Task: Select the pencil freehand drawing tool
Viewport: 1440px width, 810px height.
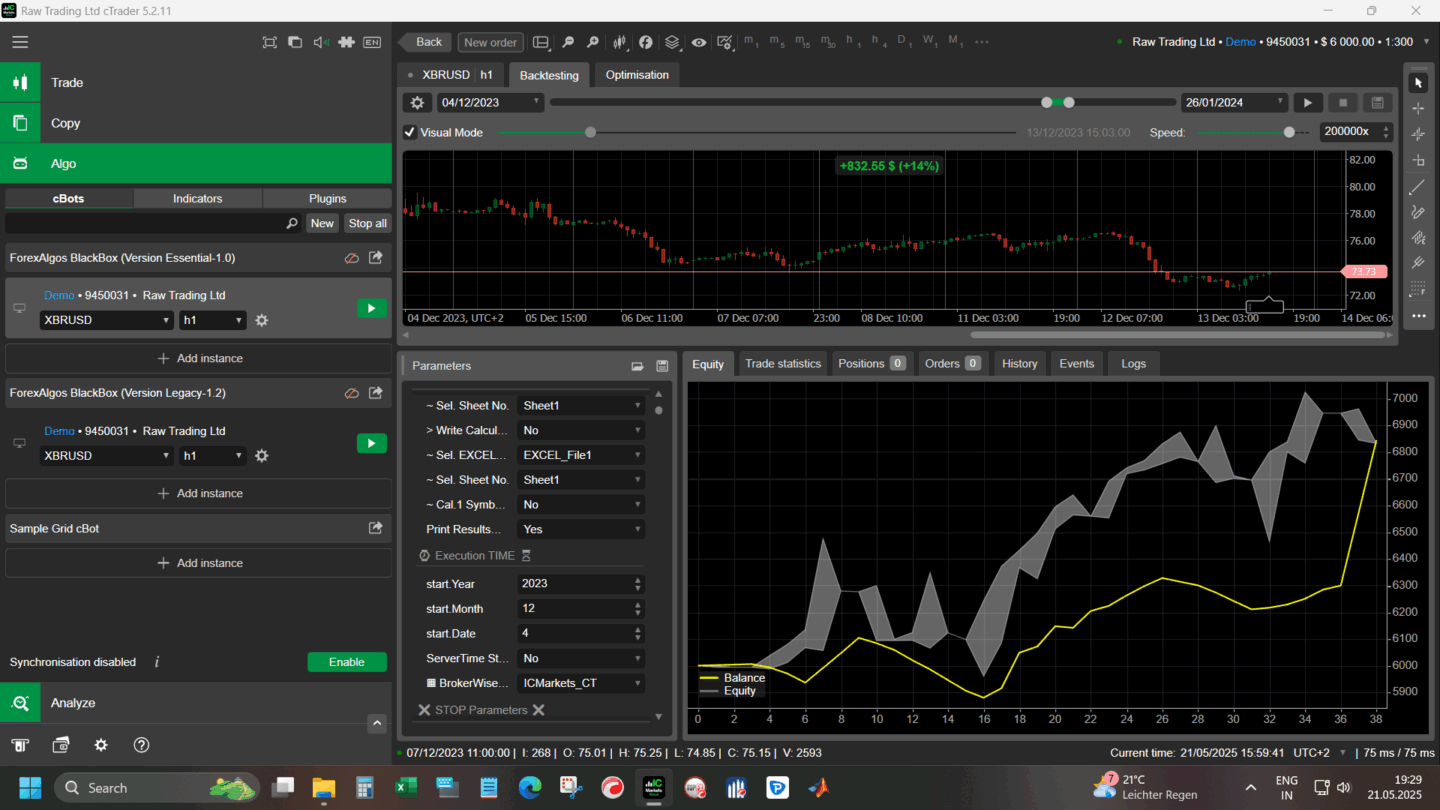Action: [1417, 212]
